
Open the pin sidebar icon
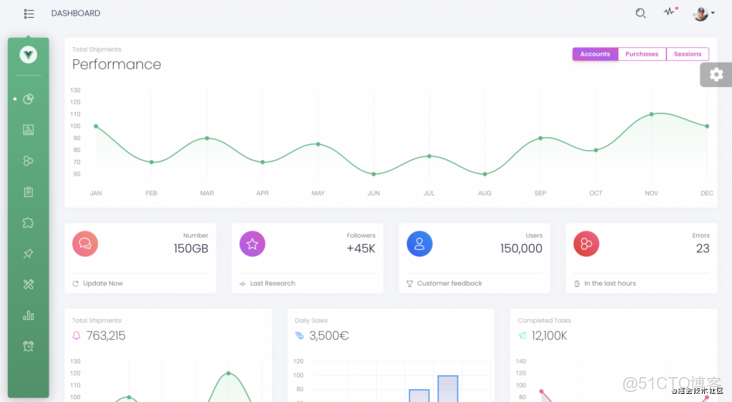point(28,254)
